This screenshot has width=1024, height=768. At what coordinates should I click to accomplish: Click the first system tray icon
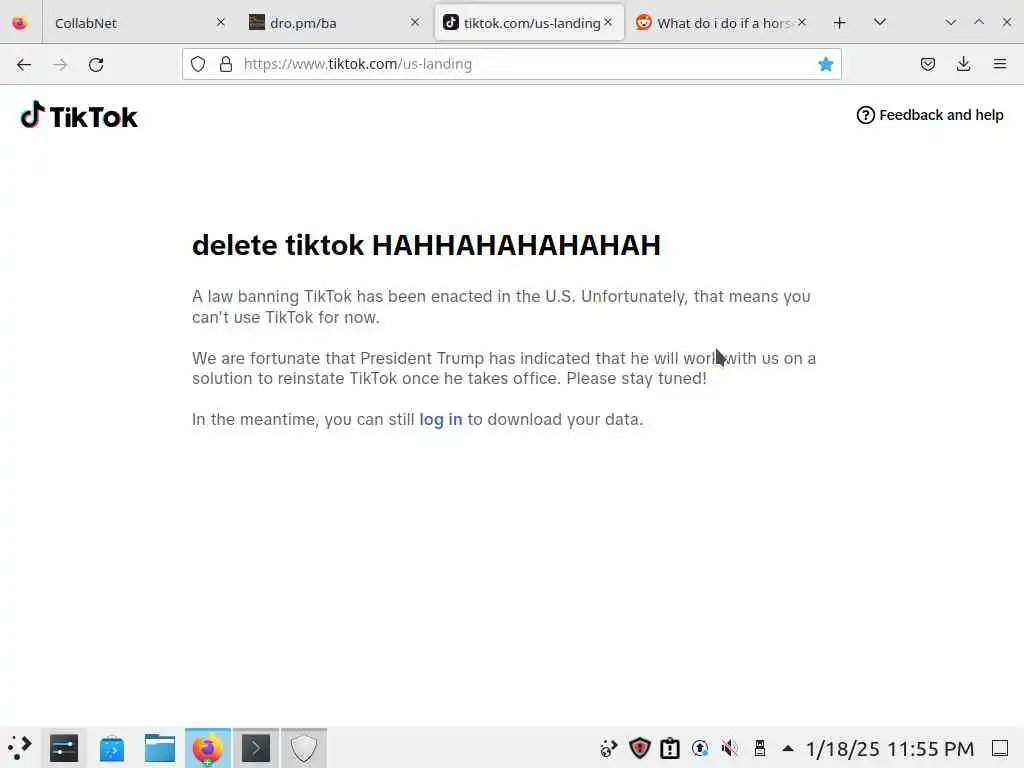click(609, 748)
